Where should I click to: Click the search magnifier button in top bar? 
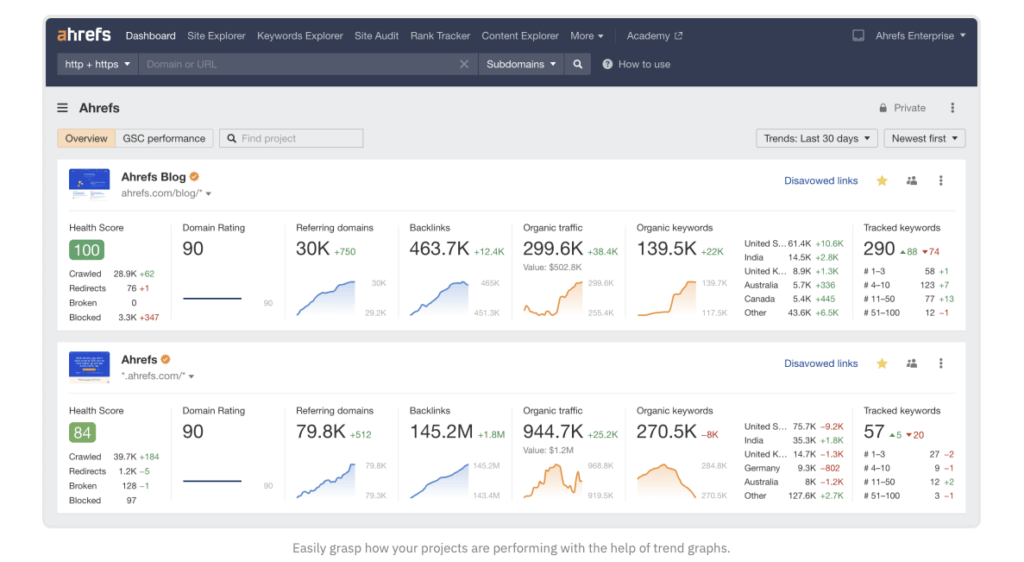(x=577, y=64)
